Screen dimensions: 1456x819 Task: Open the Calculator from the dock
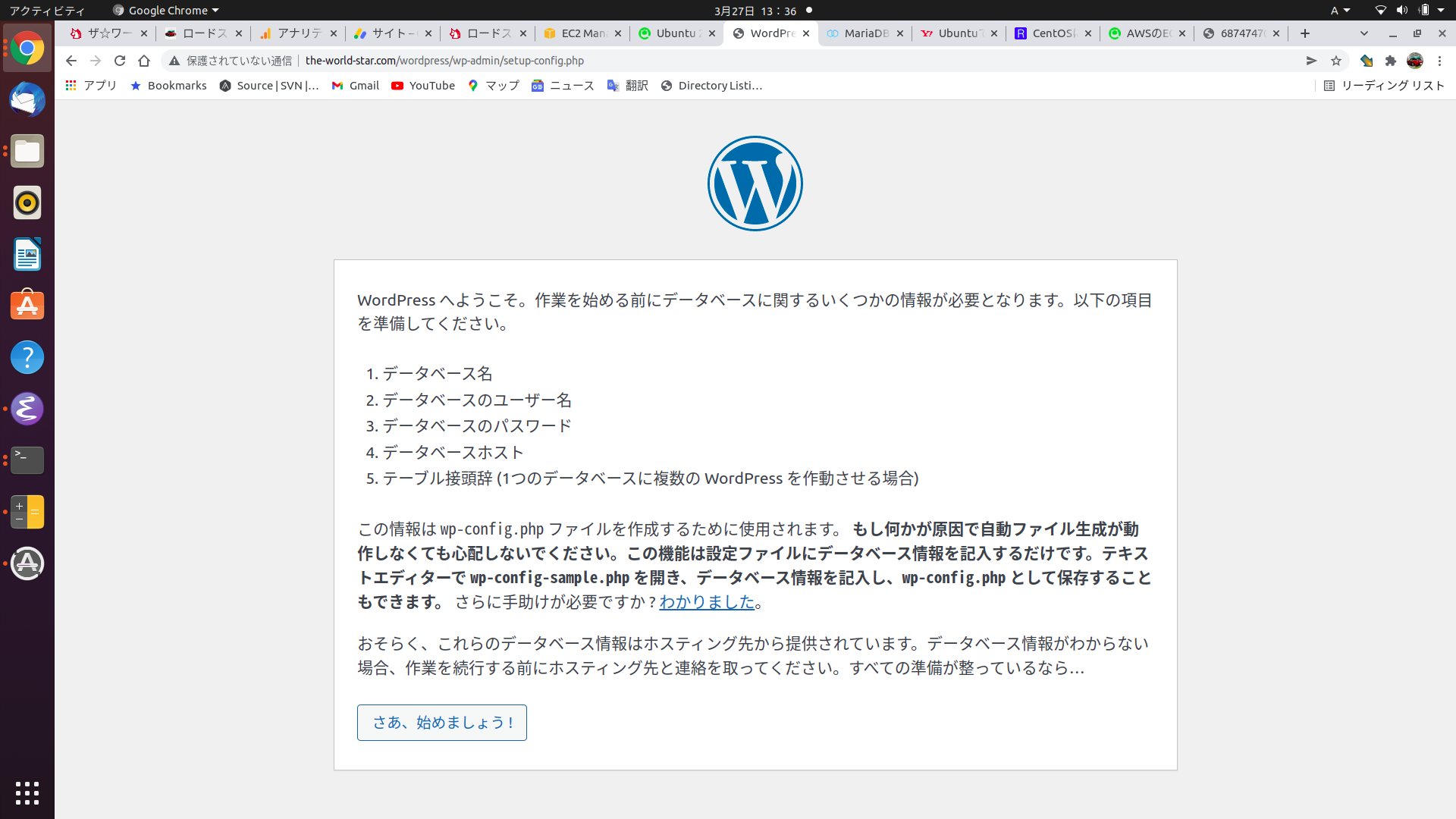tap(27, 512)
